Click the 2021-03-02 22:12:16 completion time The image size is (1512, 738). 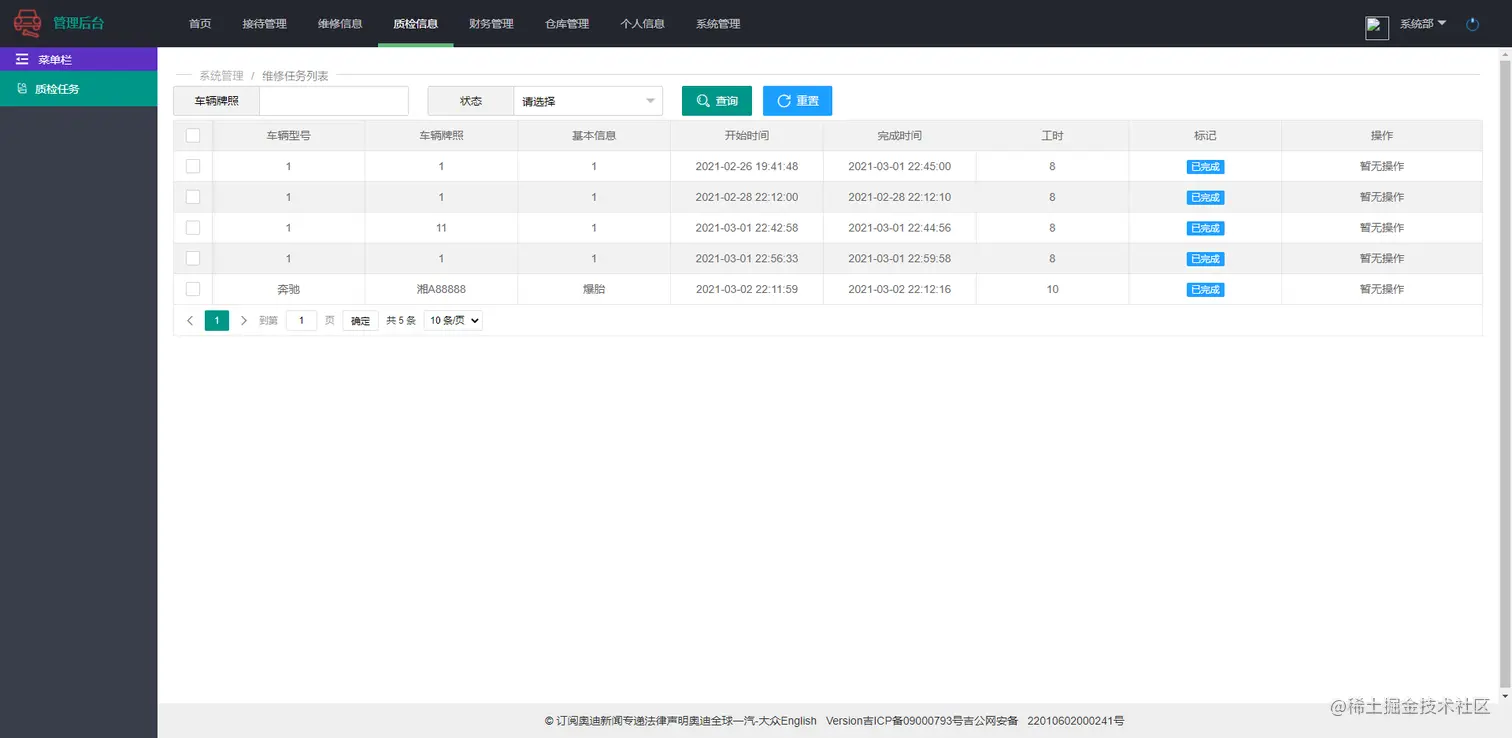tap(899, 289)
